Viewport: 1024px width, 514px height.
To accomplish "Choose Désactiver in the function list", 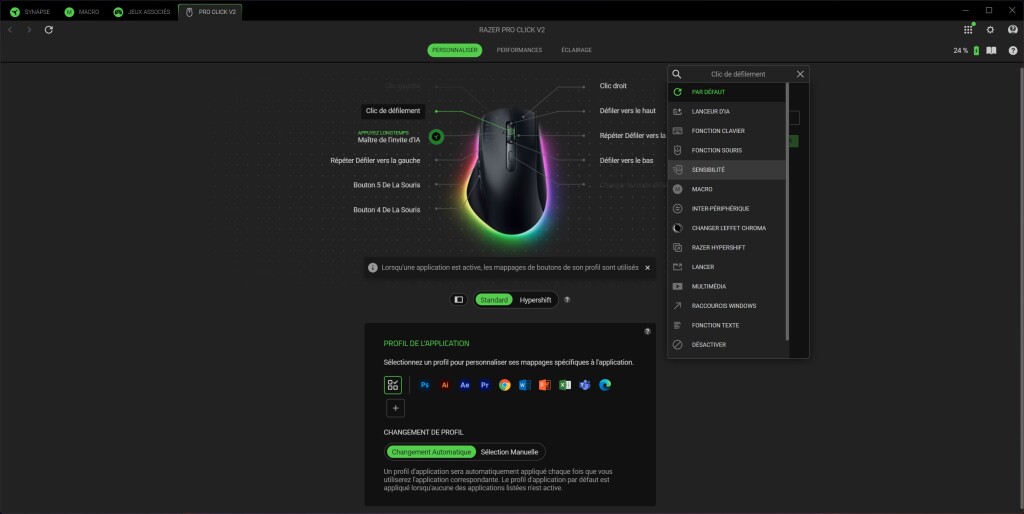I will click(x=726, y=345).
